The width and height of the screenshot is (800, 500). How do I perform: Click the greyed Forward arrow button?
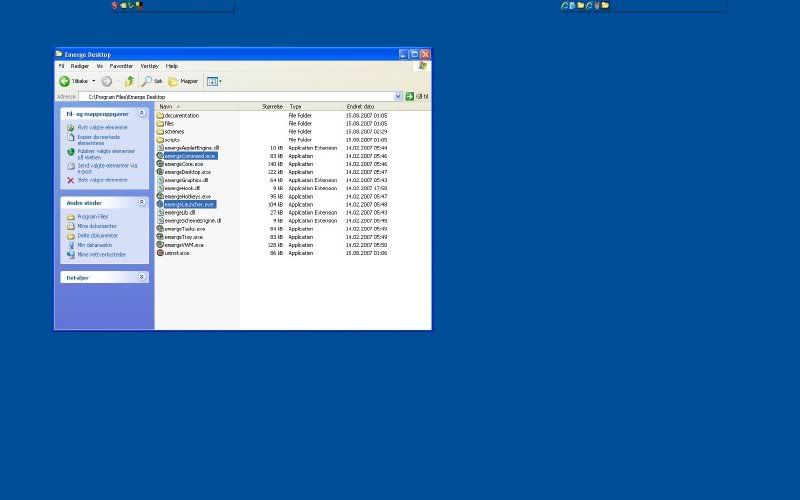pyautogui.click(x=106, y=81)
